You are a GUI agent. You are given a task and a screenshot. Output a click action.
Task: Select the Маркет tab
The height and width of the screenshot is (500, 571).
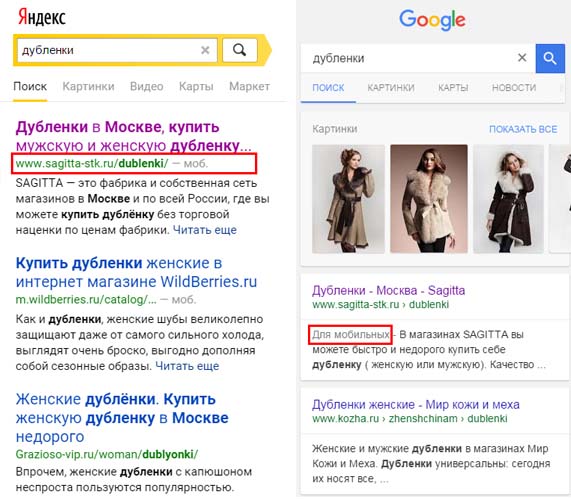click(x=249, y=86)
